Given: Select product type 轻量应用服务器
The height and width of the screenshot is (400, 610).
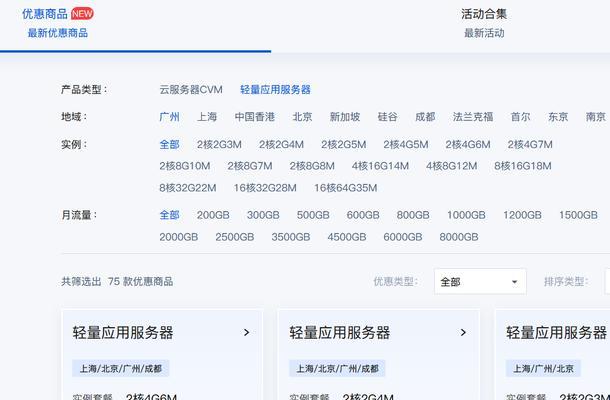Looking at the screenshot, I should [x=275, y=90].
